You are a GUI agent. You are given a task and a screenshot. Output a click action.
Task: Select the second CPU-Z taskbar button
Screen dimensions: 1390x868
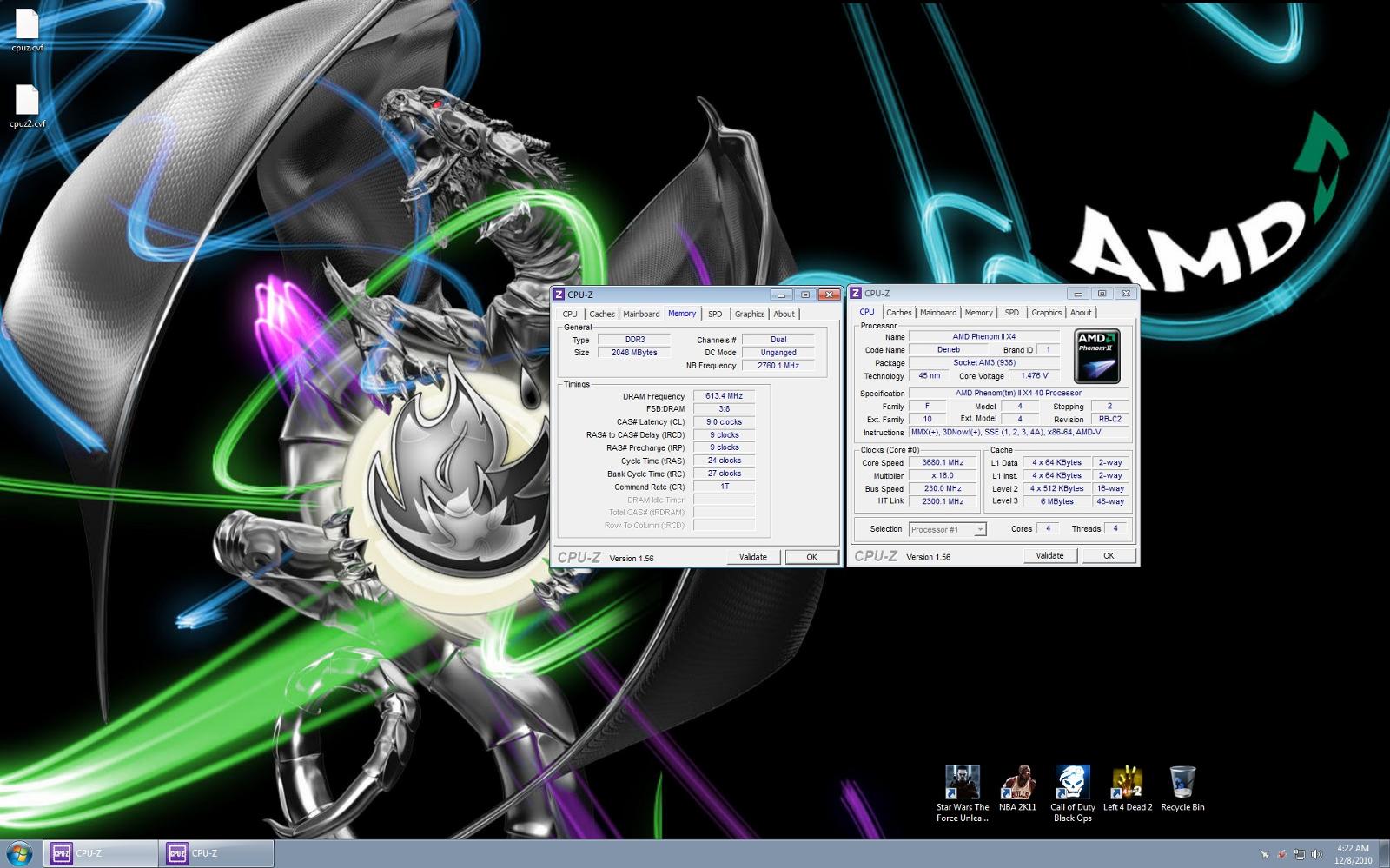point(216,853)
